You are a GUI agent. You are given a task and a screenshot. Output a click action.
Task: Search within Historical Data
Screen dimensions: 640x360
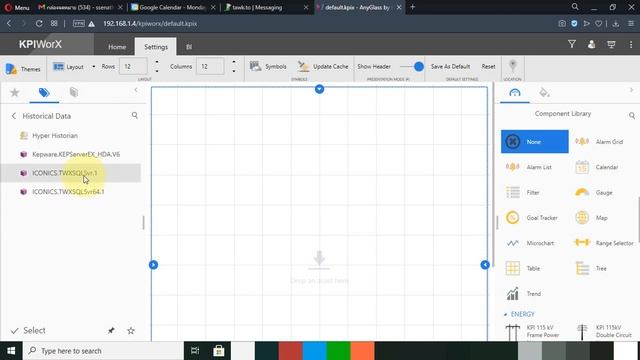pos(135,116)
